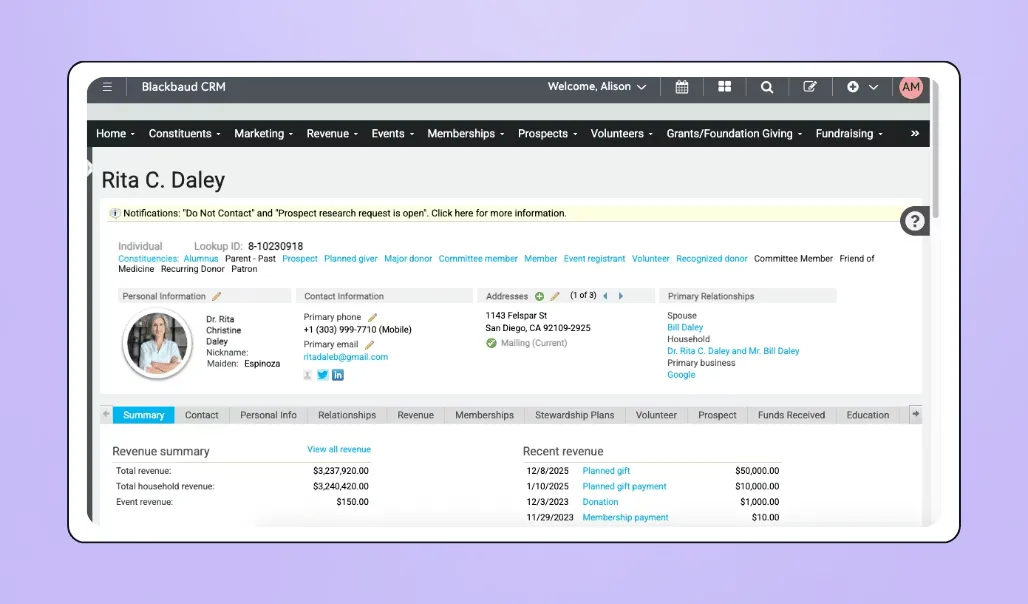Show more navigation items double chevron

(915, 133)
